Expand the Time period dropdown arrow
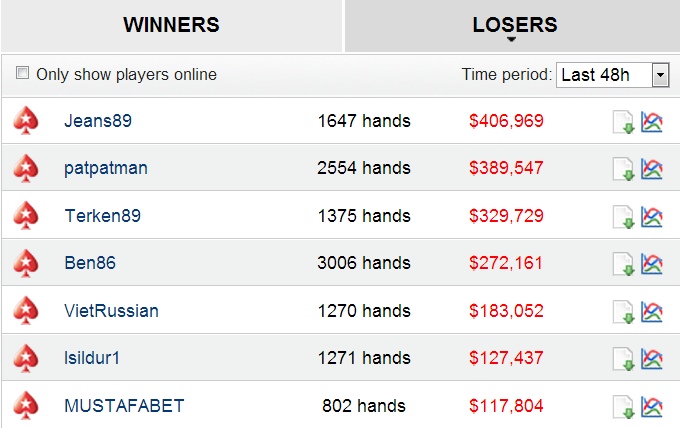The image size is (680, 428). (x=660, y=75)
